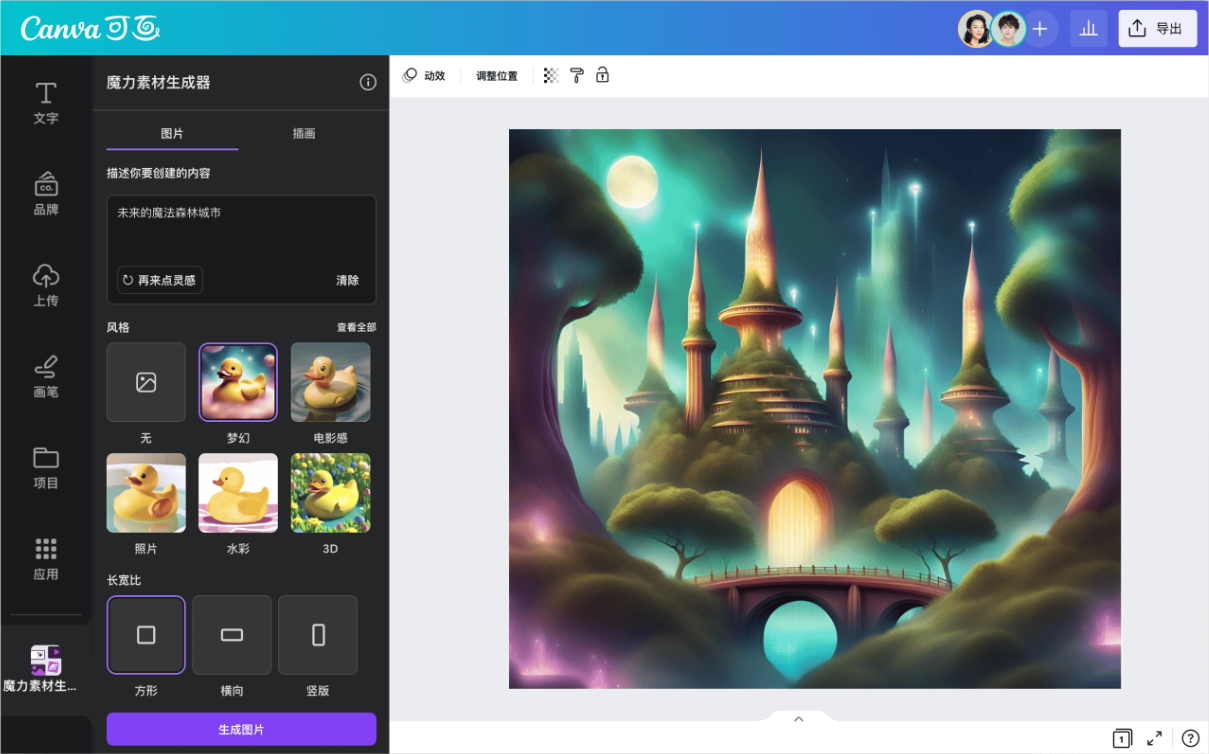Image resolution: width=1209 pixels, height=754 pixels.
Task: Expand all styles via 查看全部
Action: click(x=356, y=327)
